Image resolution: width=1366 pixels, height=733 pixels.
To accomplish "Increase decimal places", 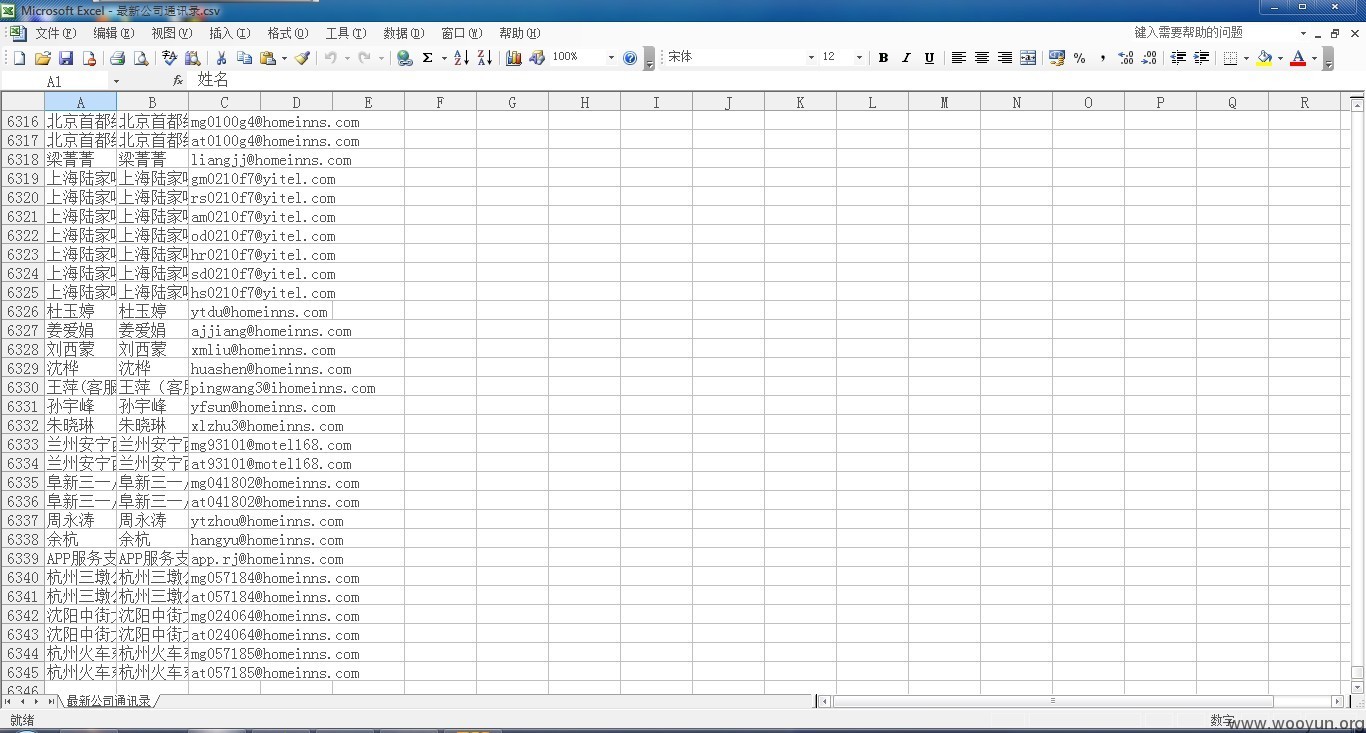I will pos(1126,58).
